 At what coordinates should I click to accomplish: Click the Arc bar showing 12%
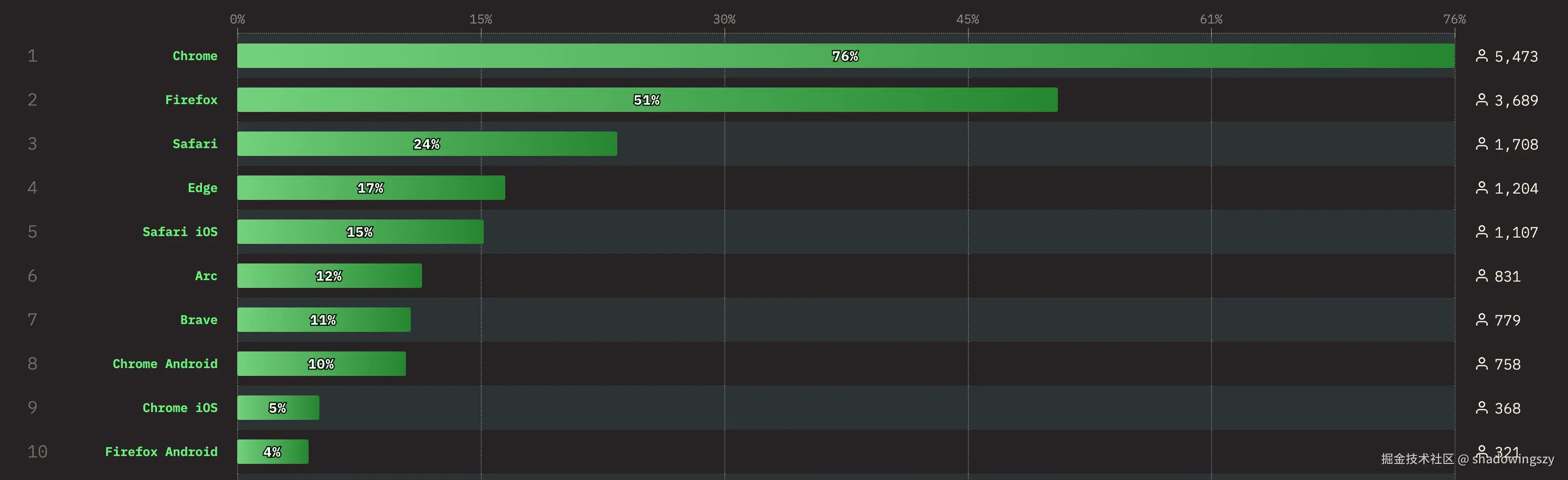pyautogui.click(x=329, y=276)
